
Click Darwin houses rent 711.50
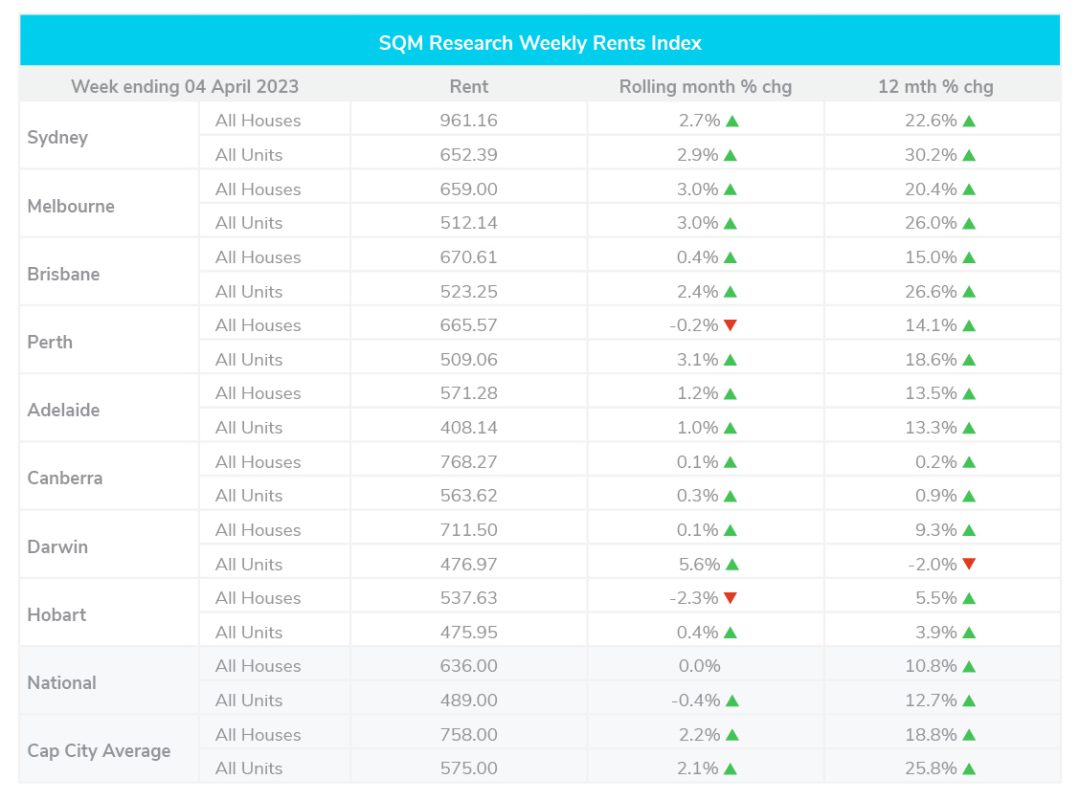click(x=468, y=530)
